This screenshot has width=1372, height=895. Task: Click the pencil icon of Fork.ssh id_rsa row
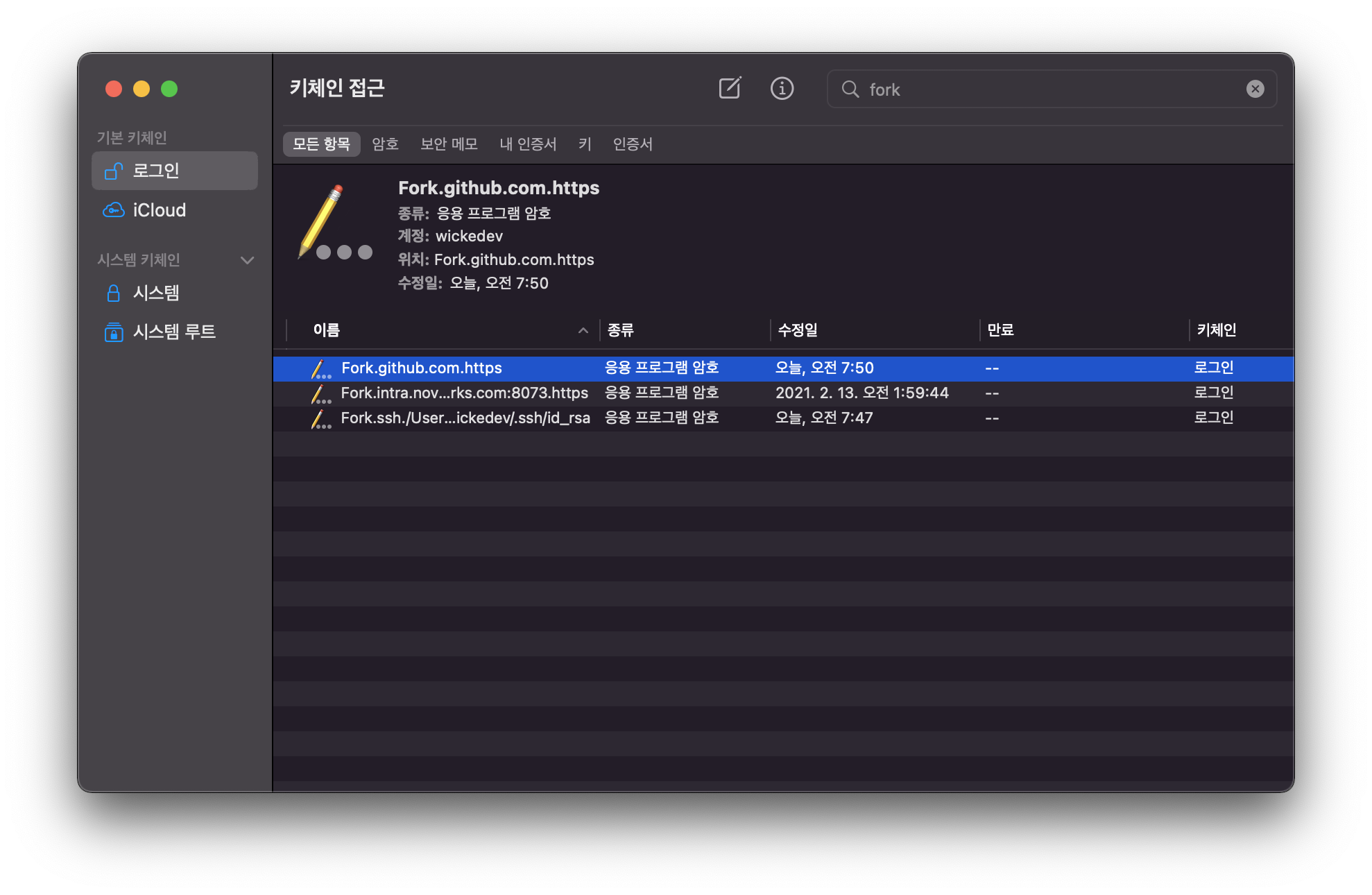[x=320, y=418]
